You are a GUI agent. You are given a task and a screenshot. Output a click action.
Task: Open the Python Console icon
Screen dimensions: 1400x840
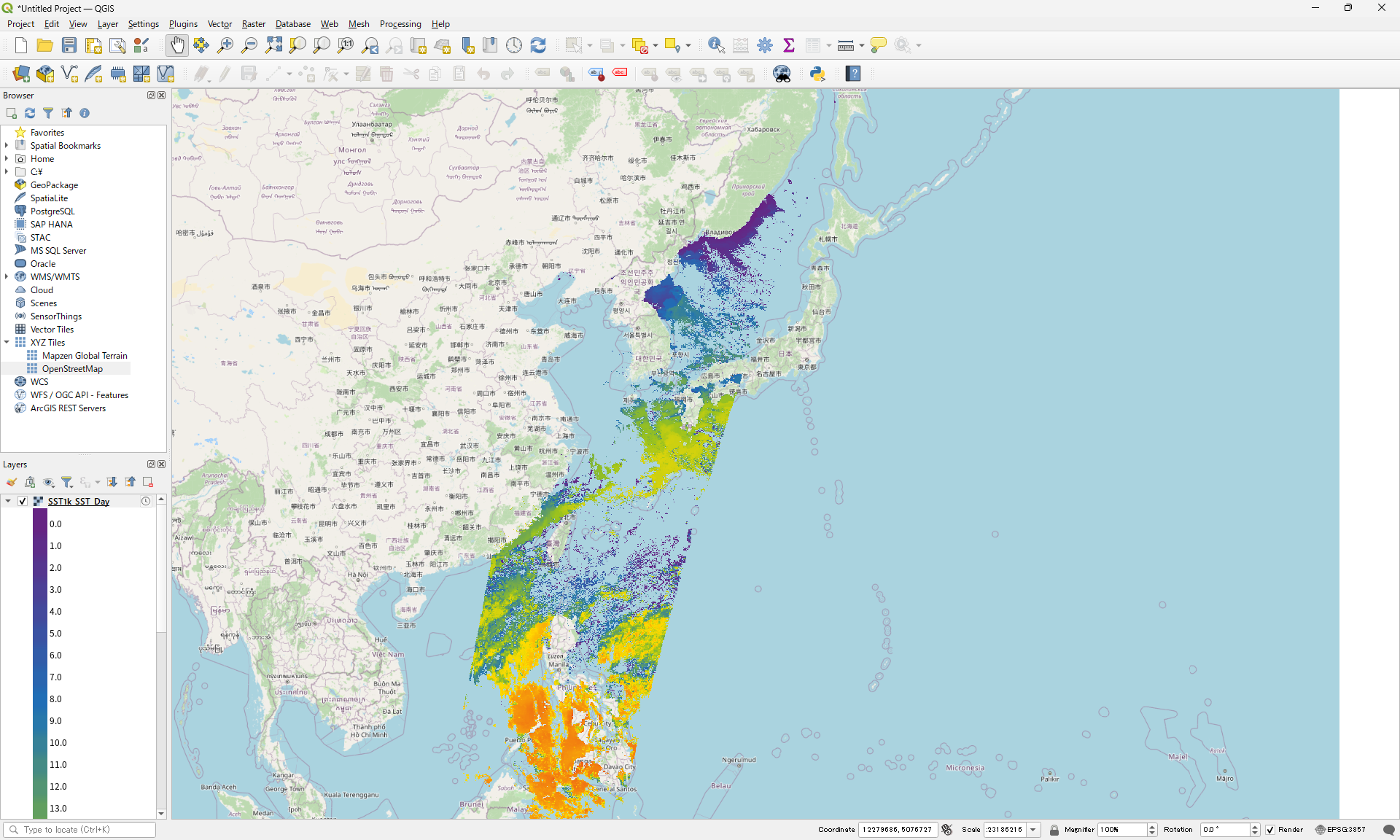(817, 74)
